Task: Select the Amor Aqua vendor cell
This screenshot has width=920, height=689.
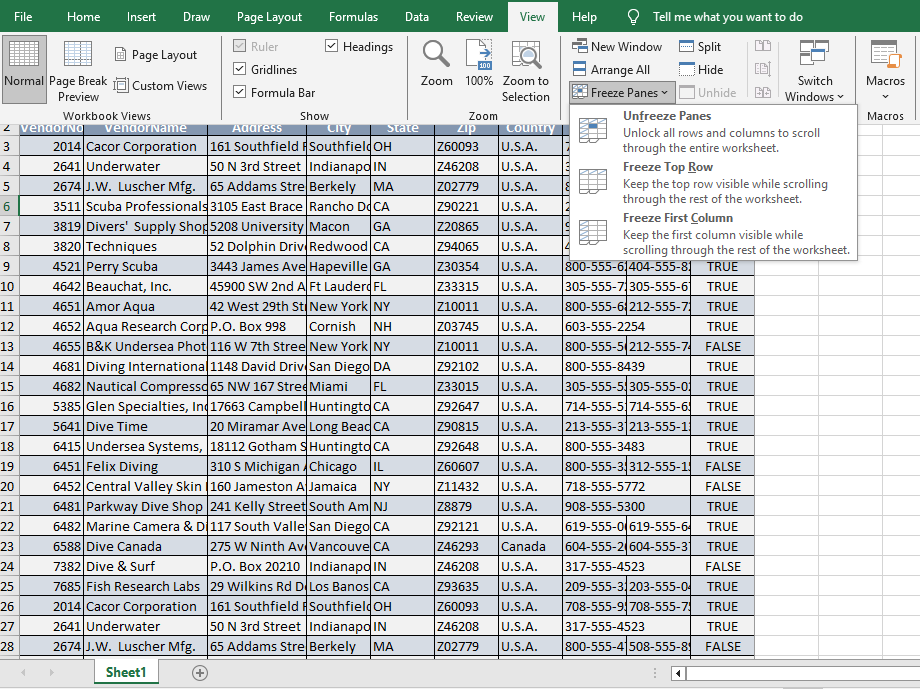Action: coord(146,306)
